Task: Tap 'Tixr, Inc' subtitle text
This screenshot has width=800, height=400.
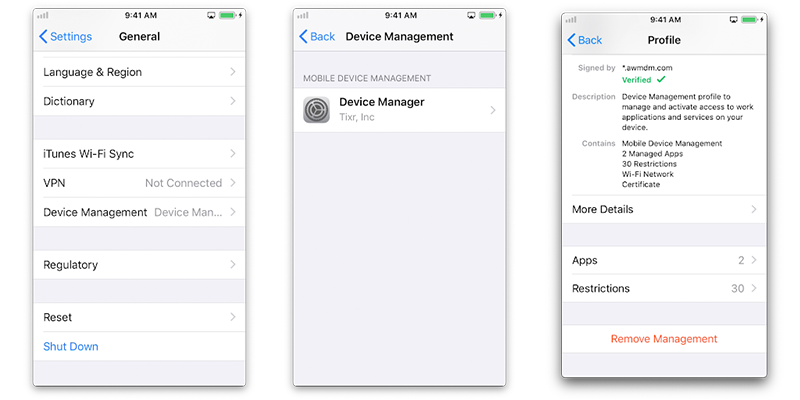Action: 357,117
